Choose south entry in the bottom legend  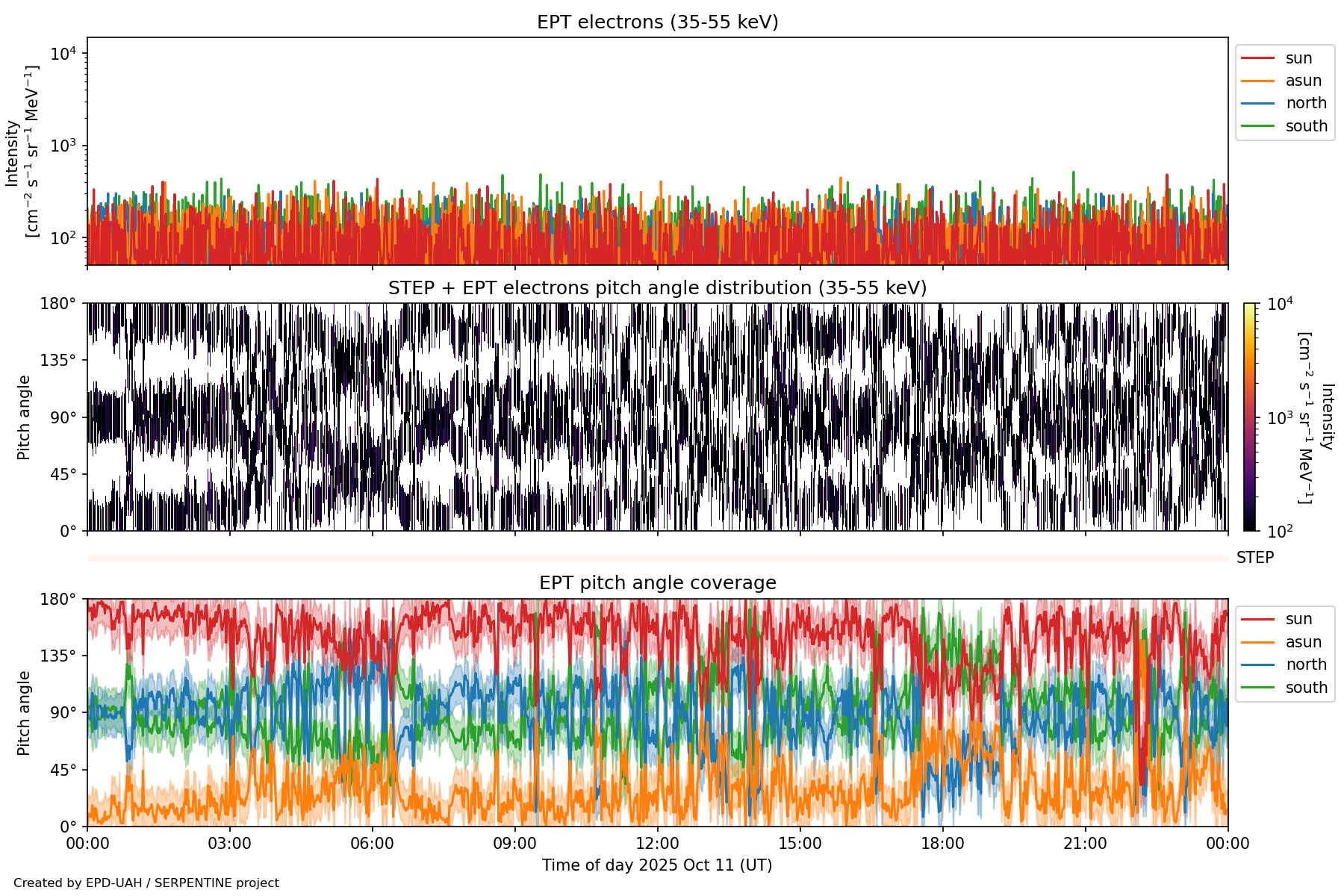pyautogui.click(x=1306, y=688)
